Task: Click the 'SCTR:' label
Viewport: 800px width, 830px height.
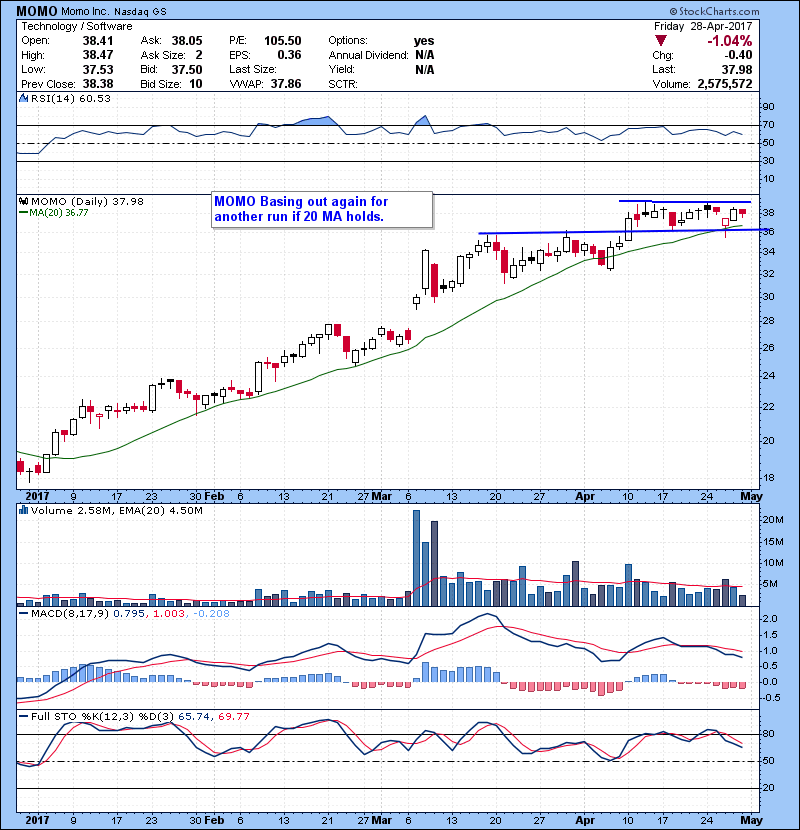Action: tap(343, 84)
